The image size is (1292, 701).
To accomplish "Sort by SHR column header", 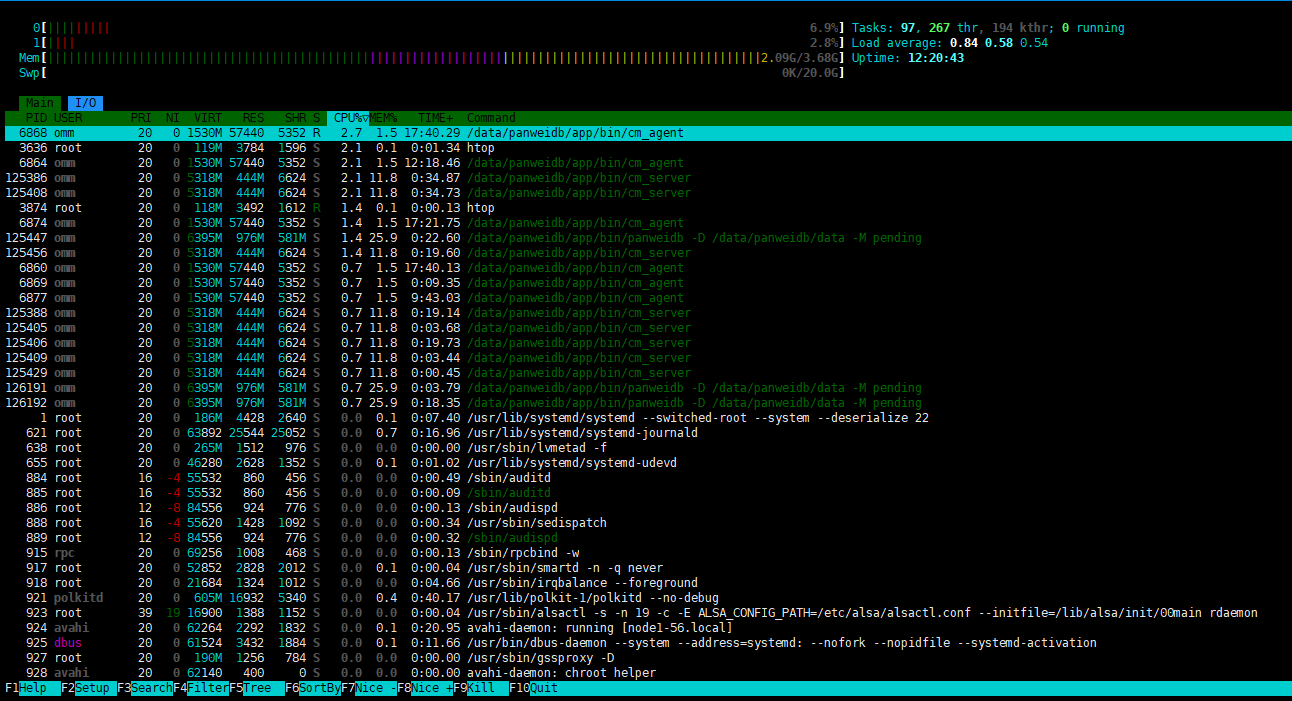I will point(295,118).
